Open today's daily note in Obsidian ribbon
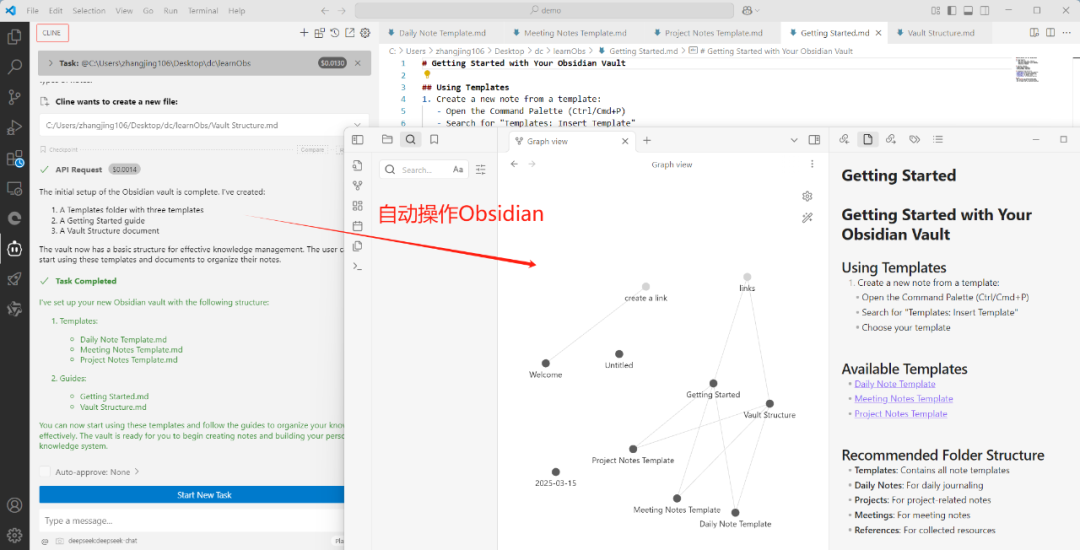The width and height of the screenshot is (1080, 550). click(x=357, y=226)
